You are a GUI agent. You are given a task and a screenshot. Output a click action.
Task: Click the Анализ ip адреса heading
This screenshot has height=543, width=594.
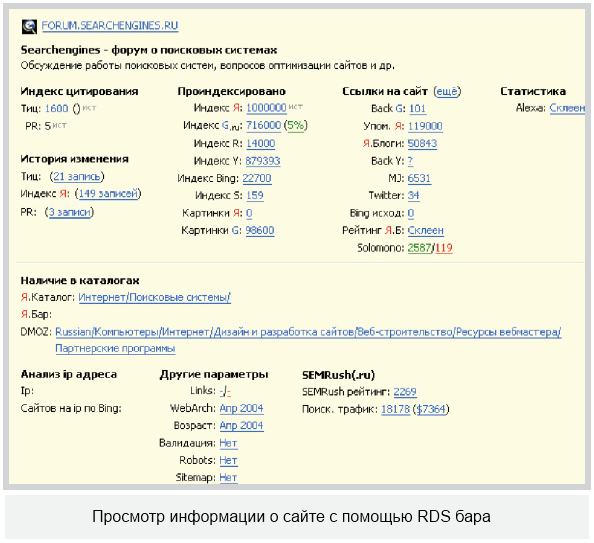[x=69, y=374]
